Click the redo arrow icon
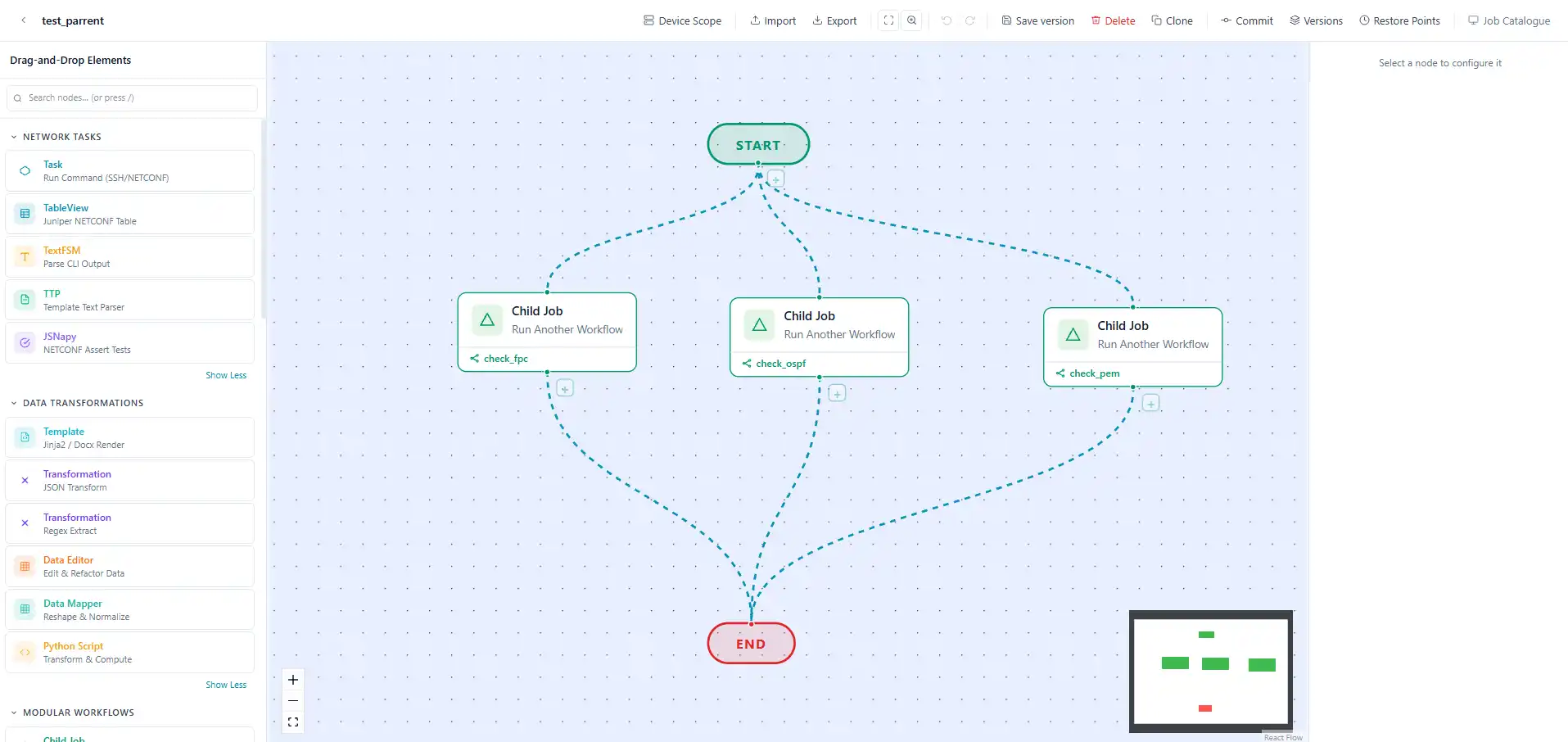This screenshot has width=1568, height=742. 970,20
